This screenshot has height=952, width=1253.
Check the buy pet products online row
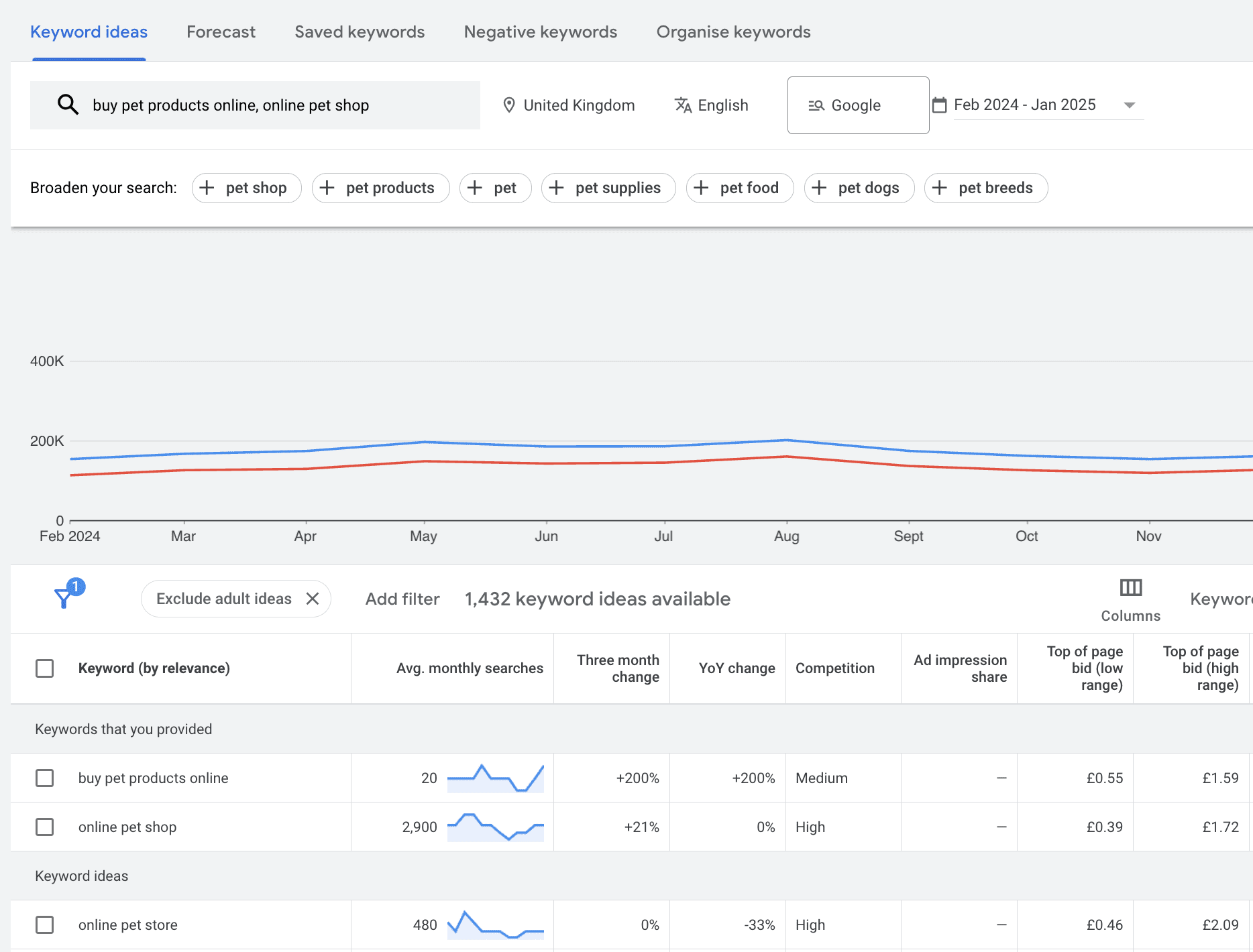[44, 778]
